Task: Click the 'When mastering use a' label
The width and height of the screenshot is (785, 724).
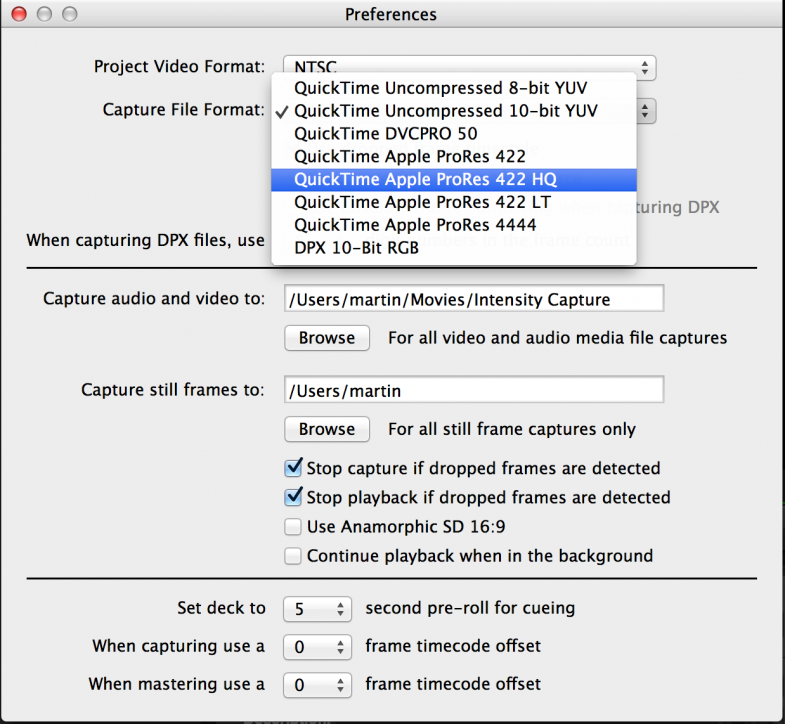Action: point(177,684)
